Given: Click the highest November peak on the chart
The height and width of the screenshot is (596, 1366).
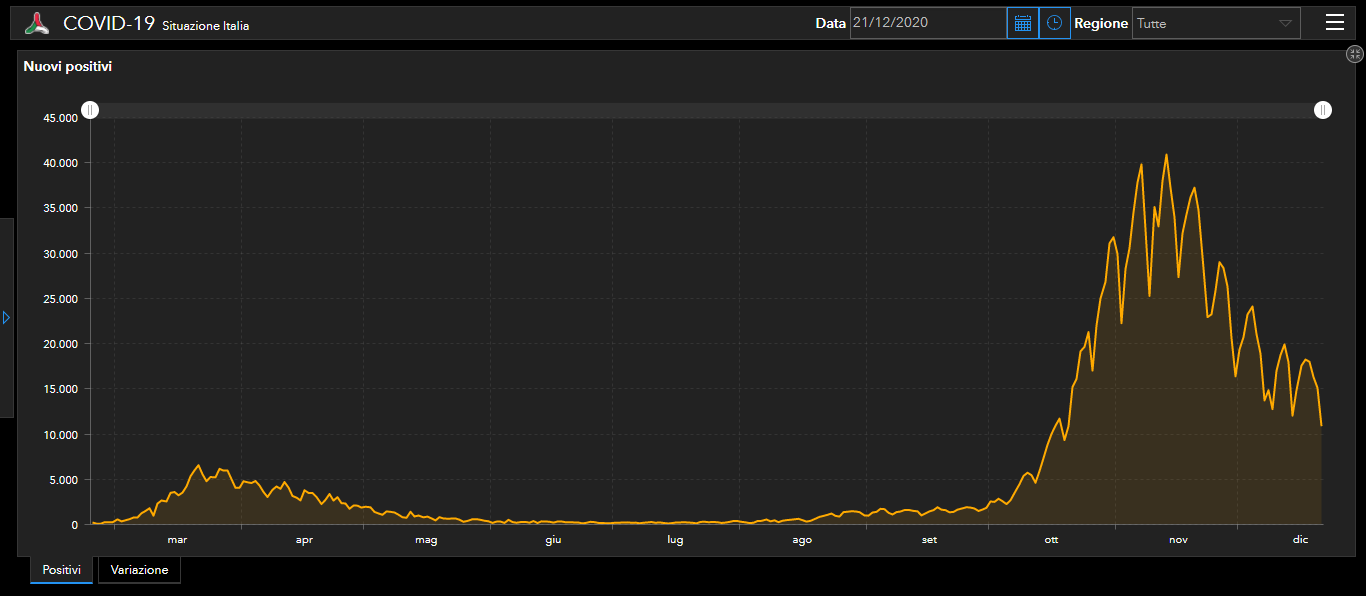Looking at the screenshot, I should pyautogui.click(x=1166, y=155).
